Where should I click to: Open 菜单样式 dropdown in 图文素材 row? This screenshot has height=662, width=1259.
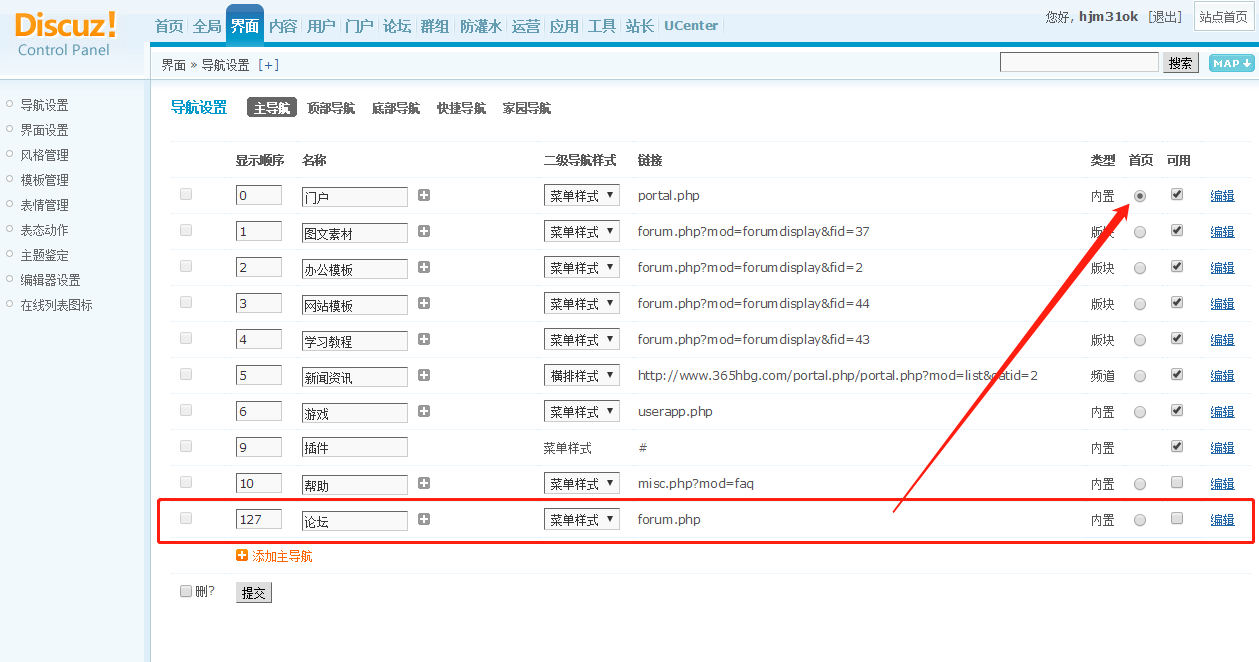pyautogui.click(x=582, y=231)
